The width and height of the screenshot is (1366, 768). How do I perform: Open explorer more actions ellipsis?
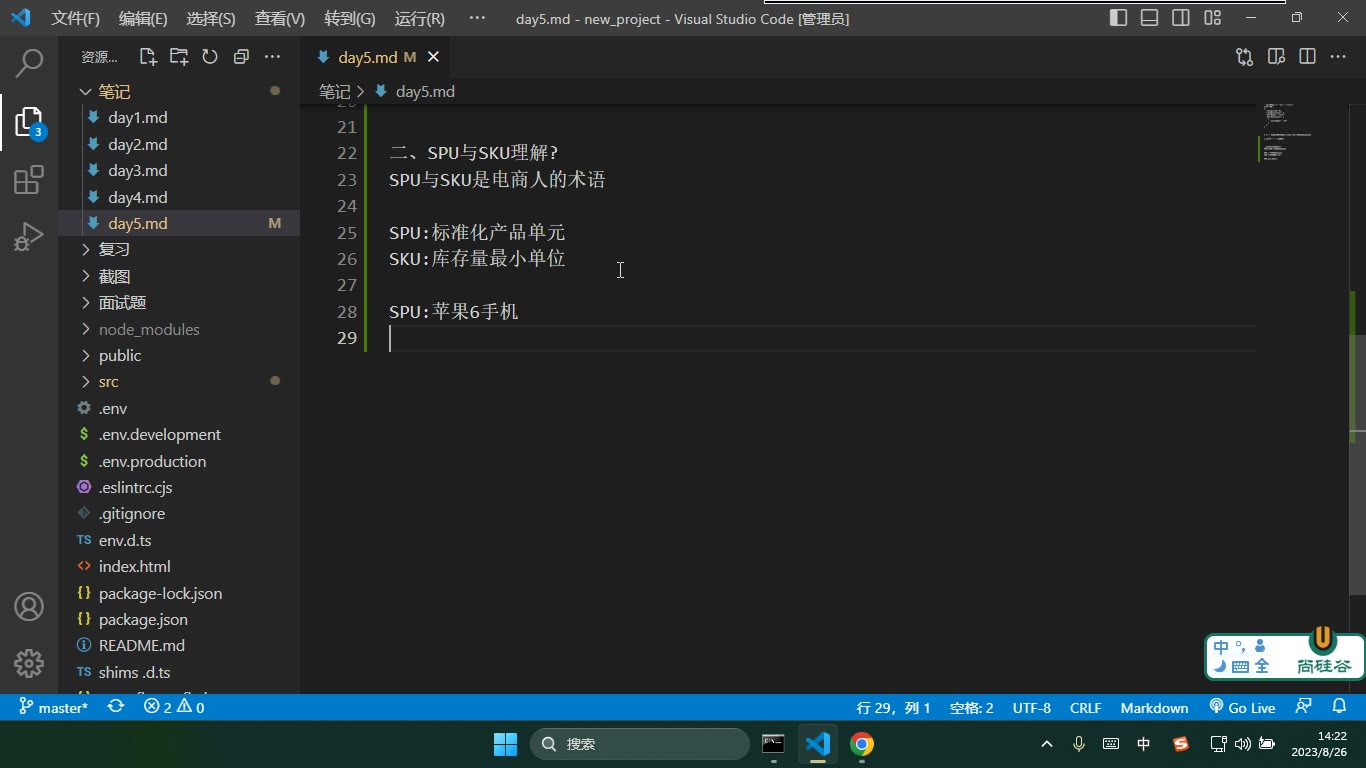(x=272, y=57)
